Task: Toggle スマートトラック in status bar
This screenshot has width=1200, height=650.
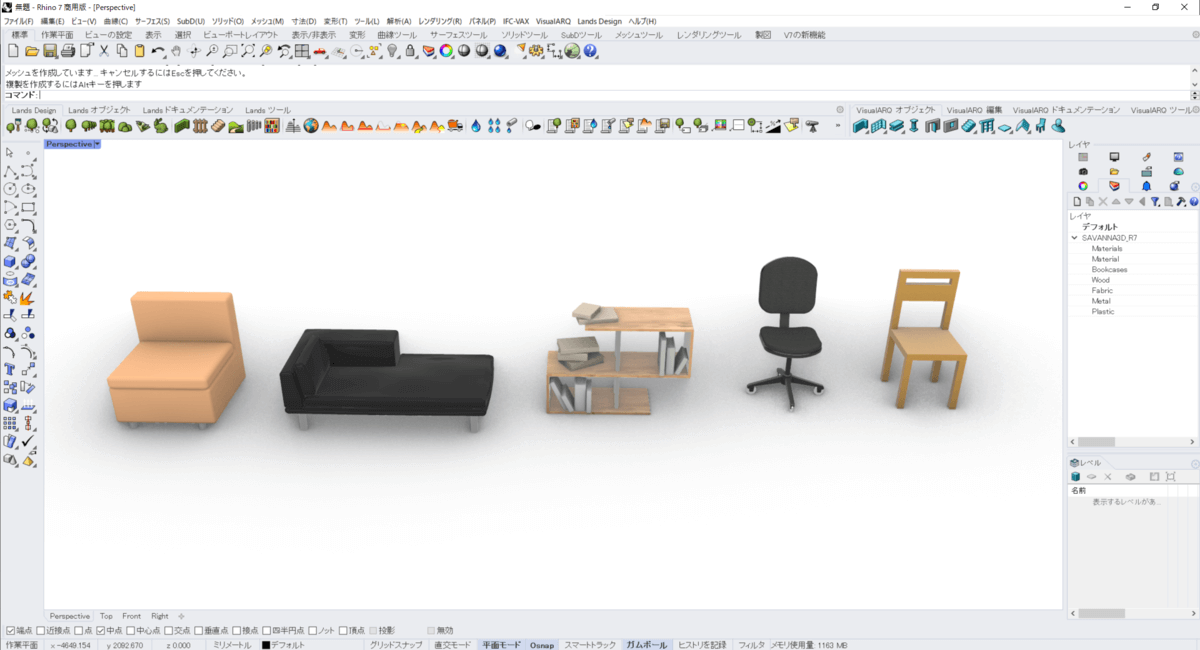Action: tap(590, 645)
